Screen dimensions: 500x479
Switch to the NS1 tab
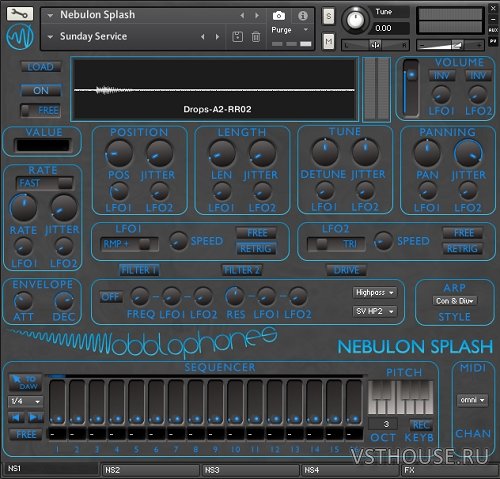(51, 469)
